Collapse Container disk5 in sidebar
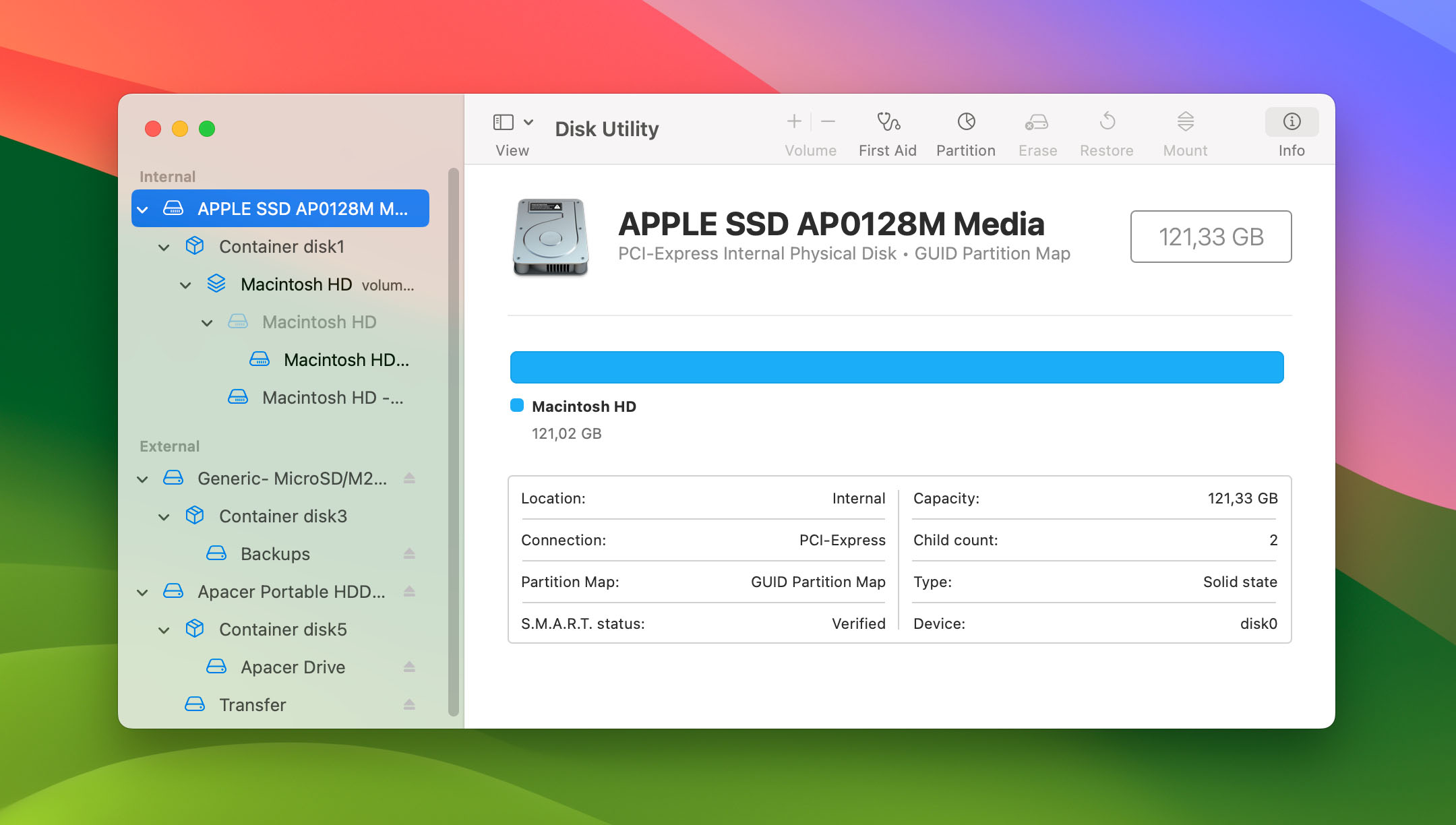Image resolution: width=1456 pixels, height=825 pixels. coord(164,630)
